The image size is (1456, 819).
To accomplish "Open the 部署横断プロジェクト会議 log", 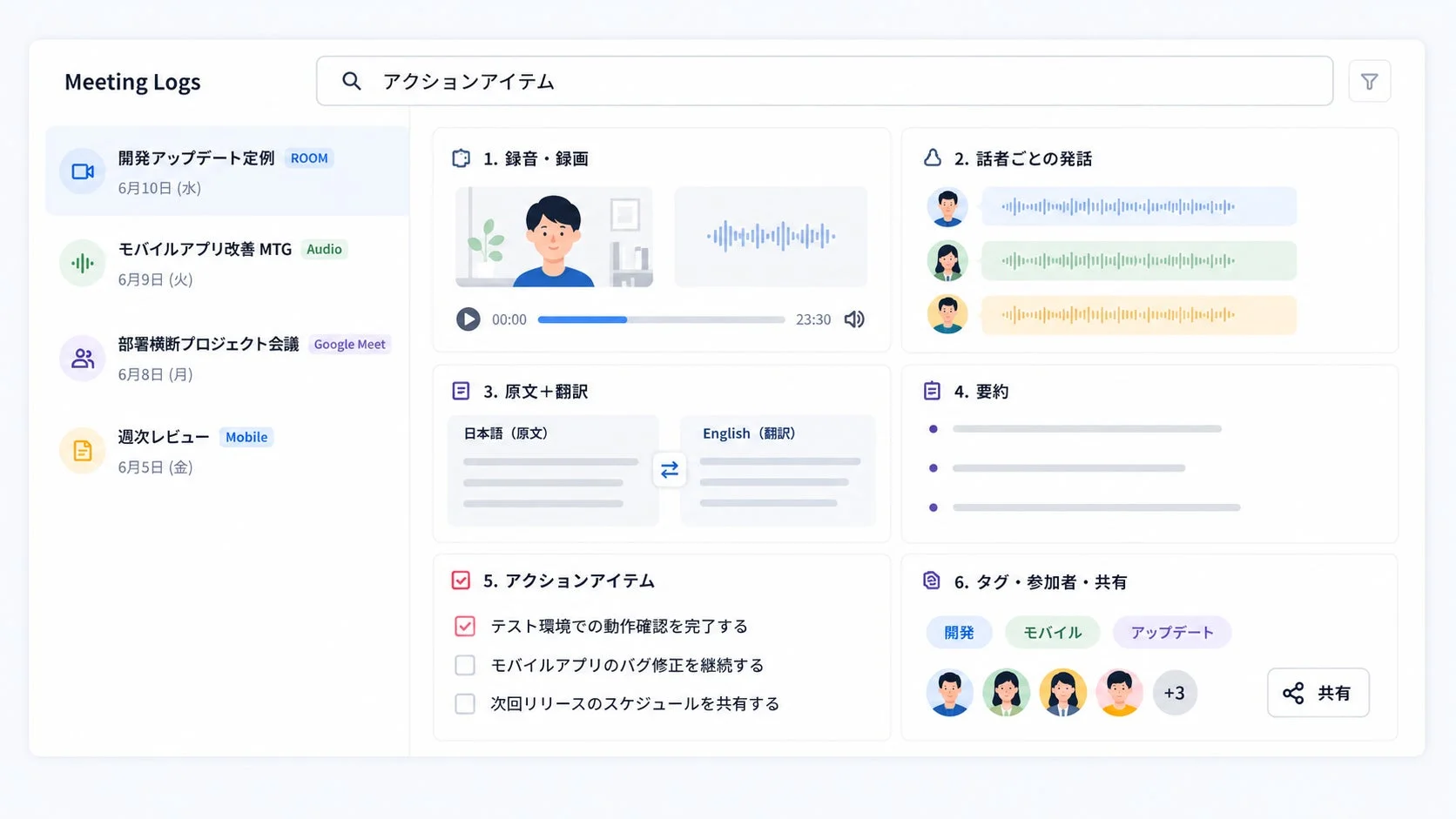I will (227, 358).
